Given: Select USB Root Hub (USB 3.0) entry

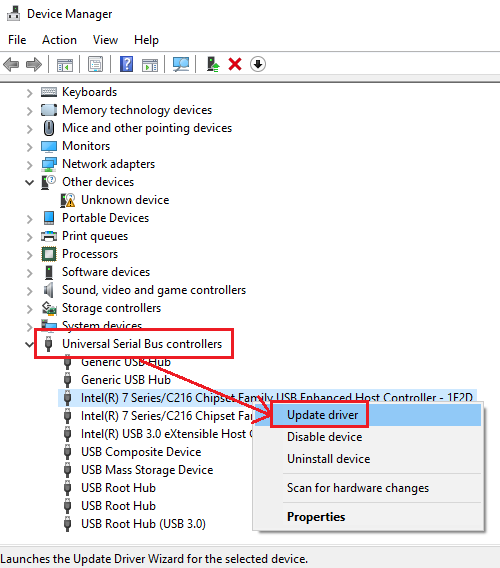Looking at the screenshot, I should click(x=143, y=524).
